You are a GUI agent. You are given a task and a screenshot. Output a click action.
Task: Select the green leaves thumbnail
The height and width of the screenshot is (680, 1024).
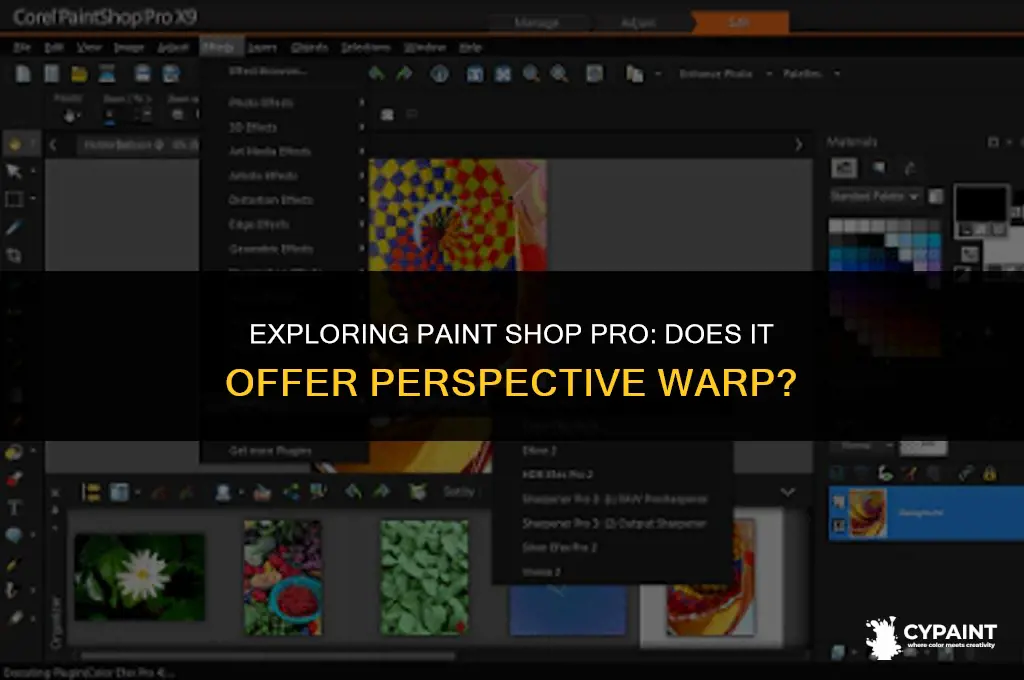(424, 577)
